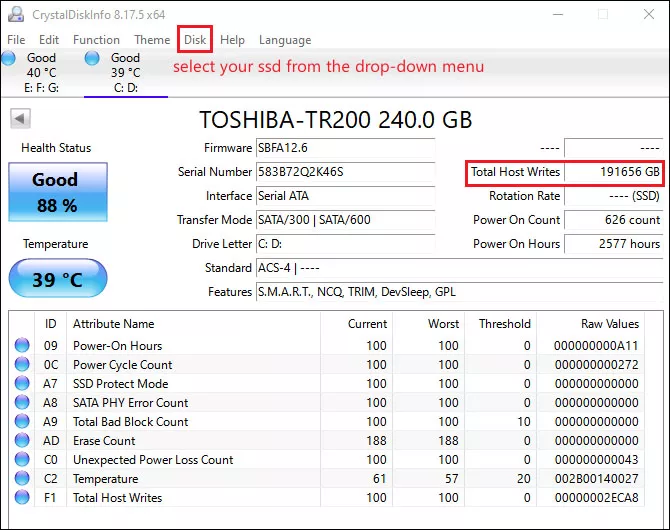Open the Disk menu
The height and width of the screenshot is (530, 670).
pos(195,40)
